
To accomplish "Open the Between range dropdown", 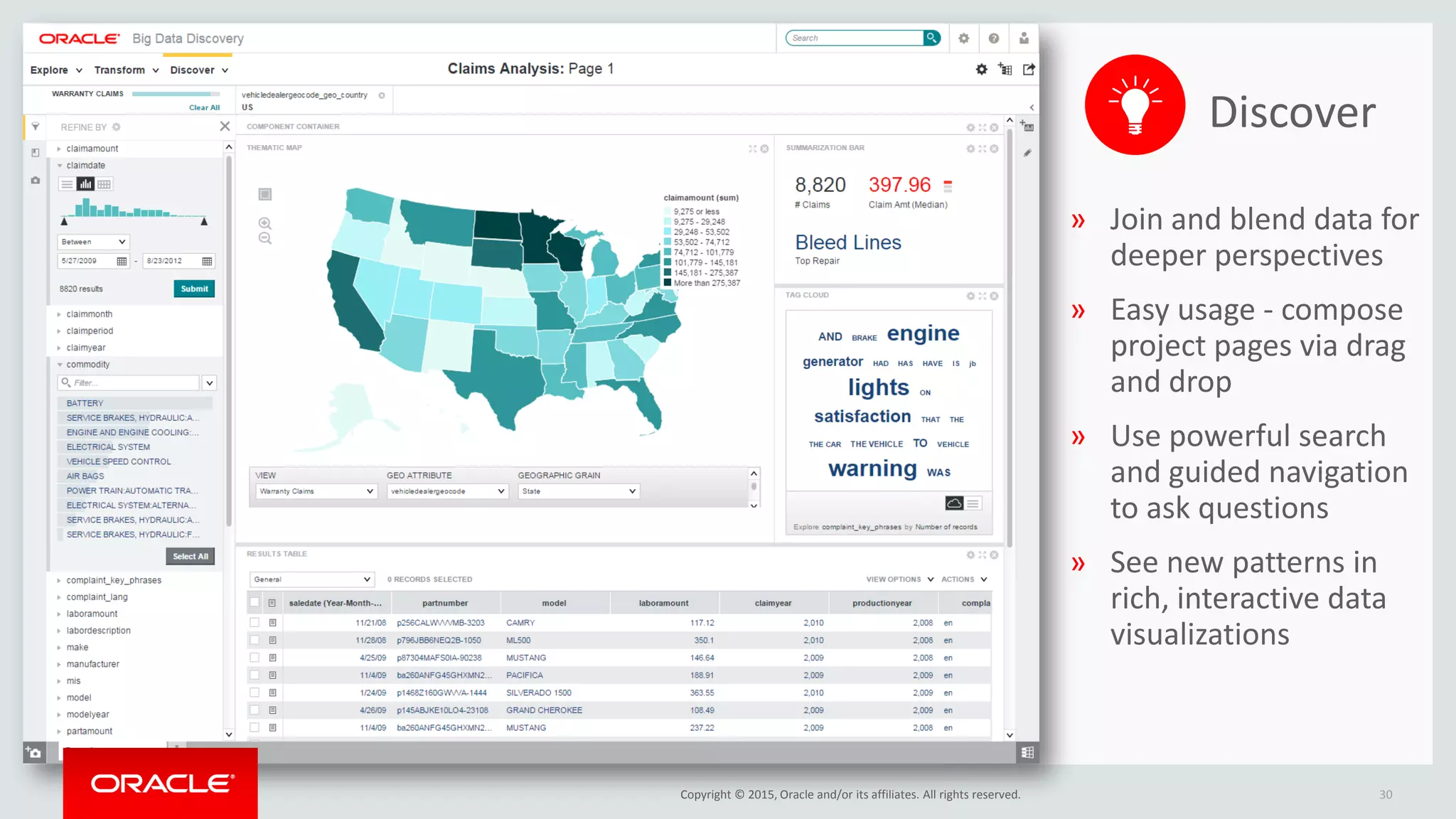I will pos(93,242).
